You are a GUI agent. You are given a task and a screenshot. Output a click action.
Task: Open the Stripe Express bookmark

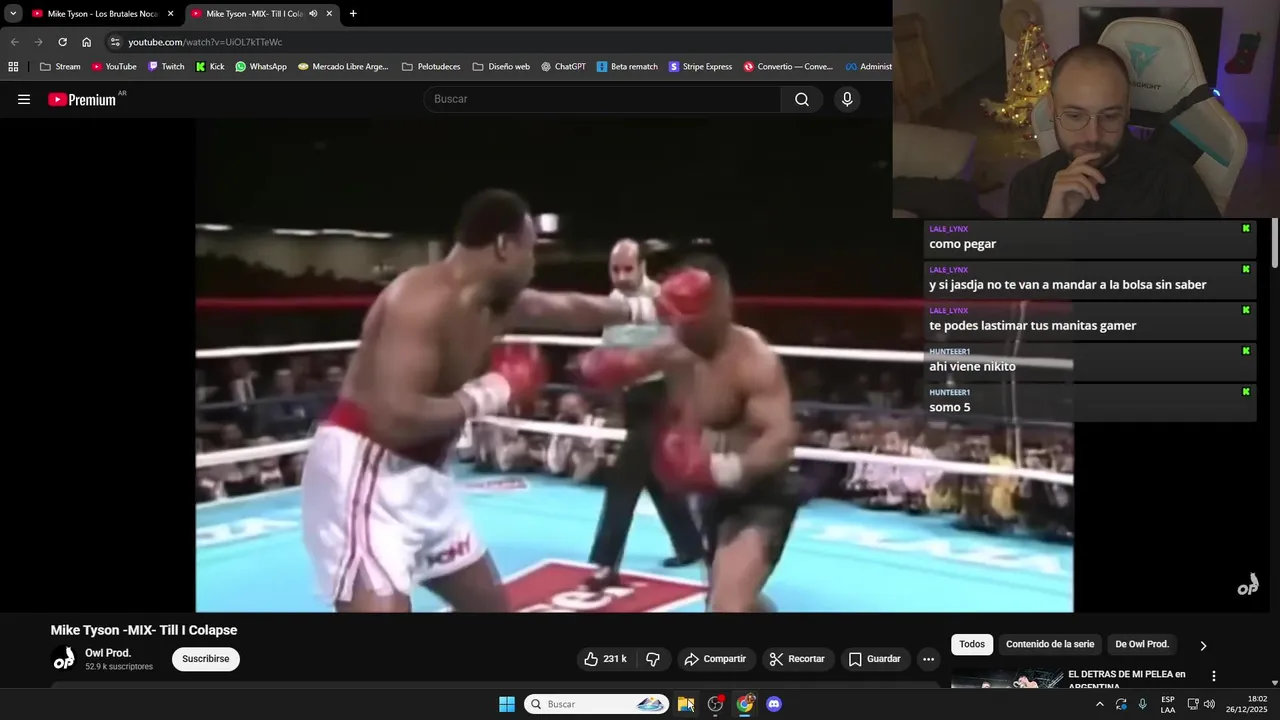[x=701, y=67]
